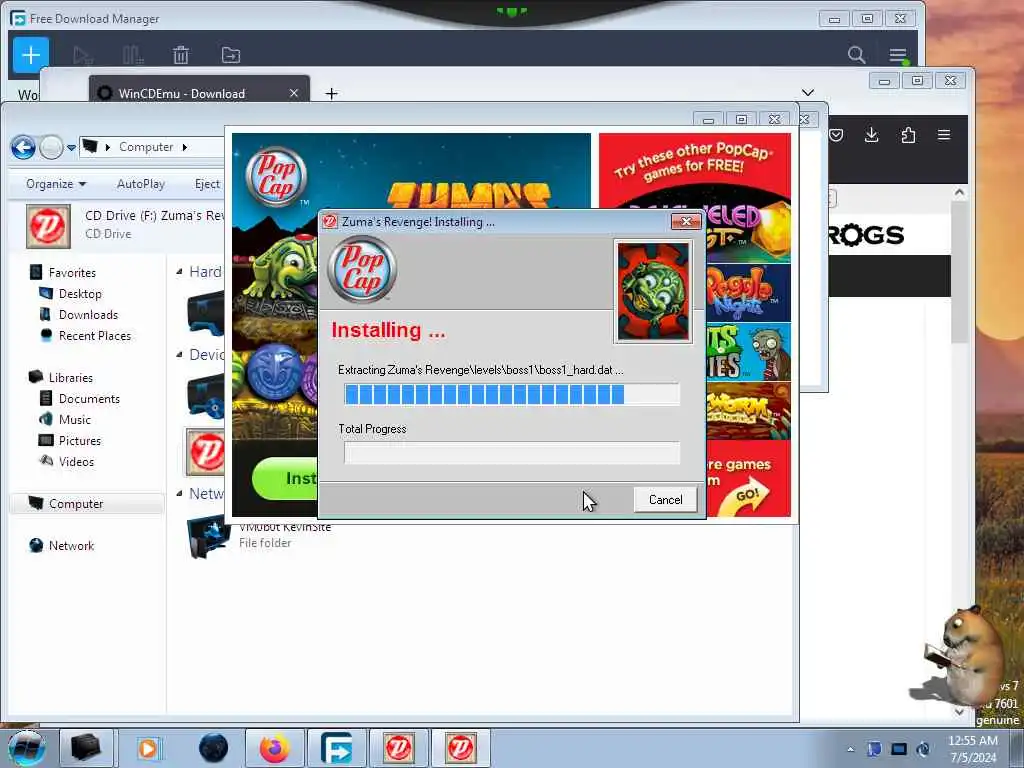
Task: Open the Free Download Manager hamburger menu
Action: pyautogui.click(x=898, y=56)
